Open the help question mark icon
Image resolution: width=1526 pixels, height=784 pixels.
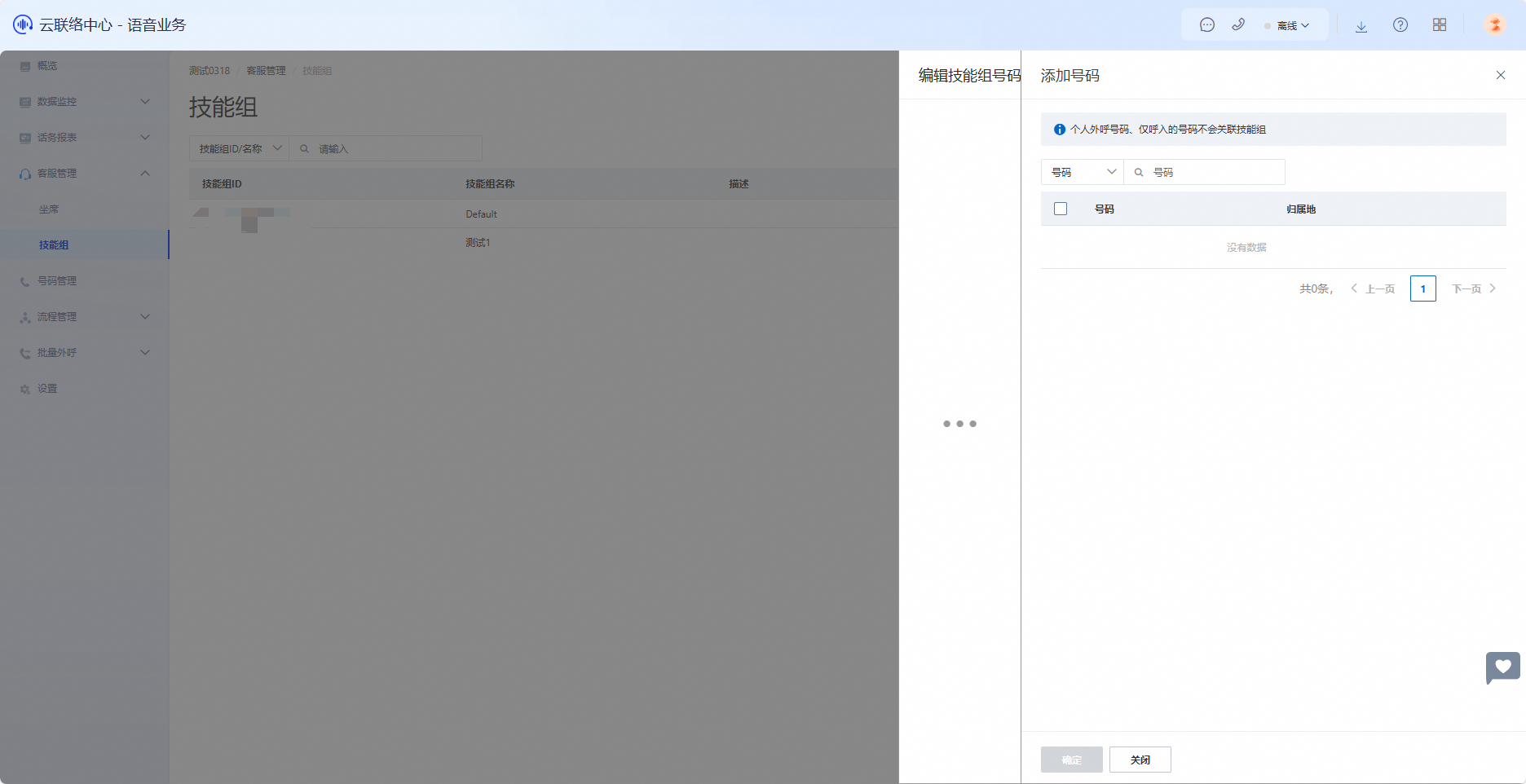1400,25
